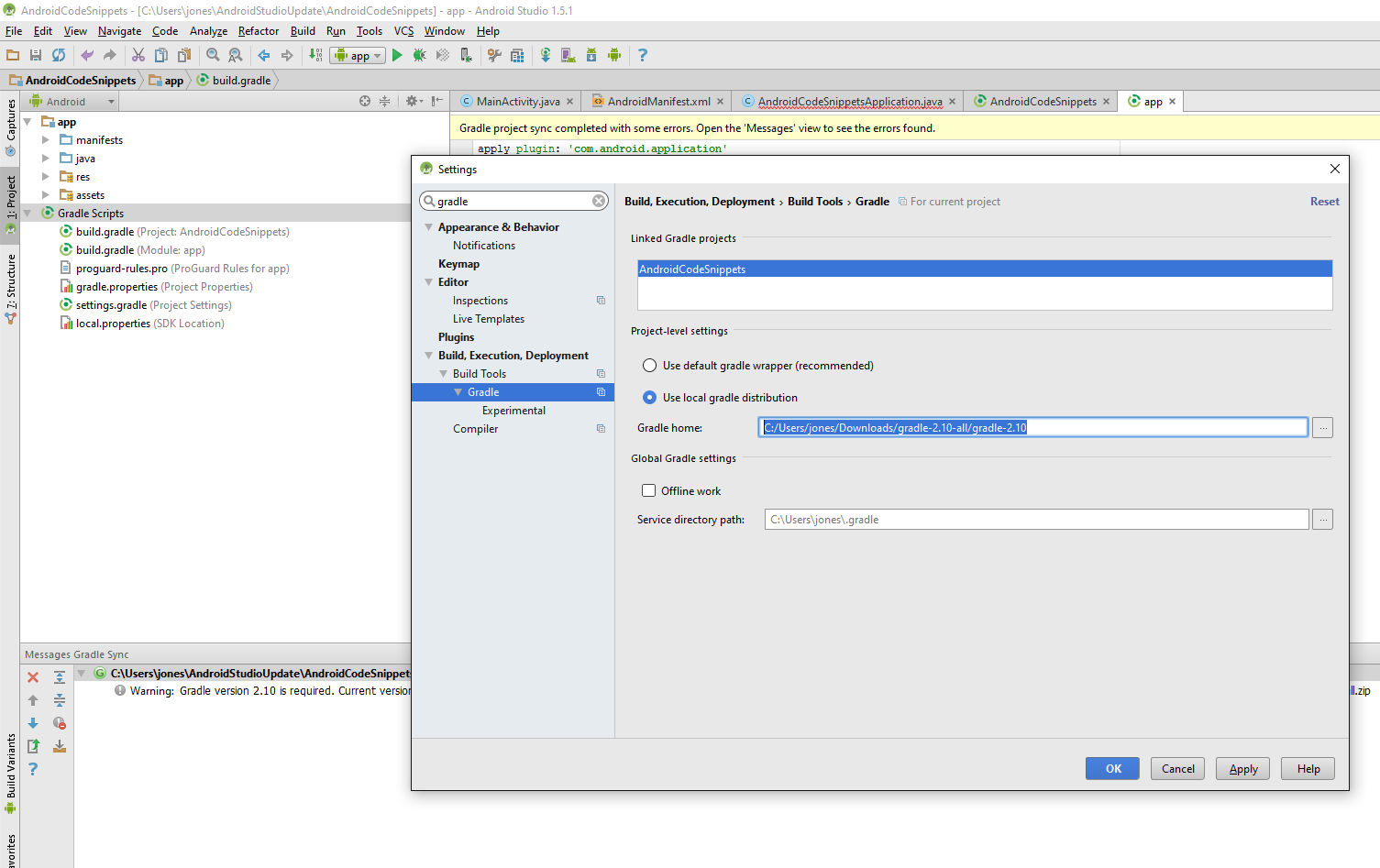The width and height of the screenshot is (1380, 868).
Task: Select Use default gradle wrapper radio
Action: [650, 365]
